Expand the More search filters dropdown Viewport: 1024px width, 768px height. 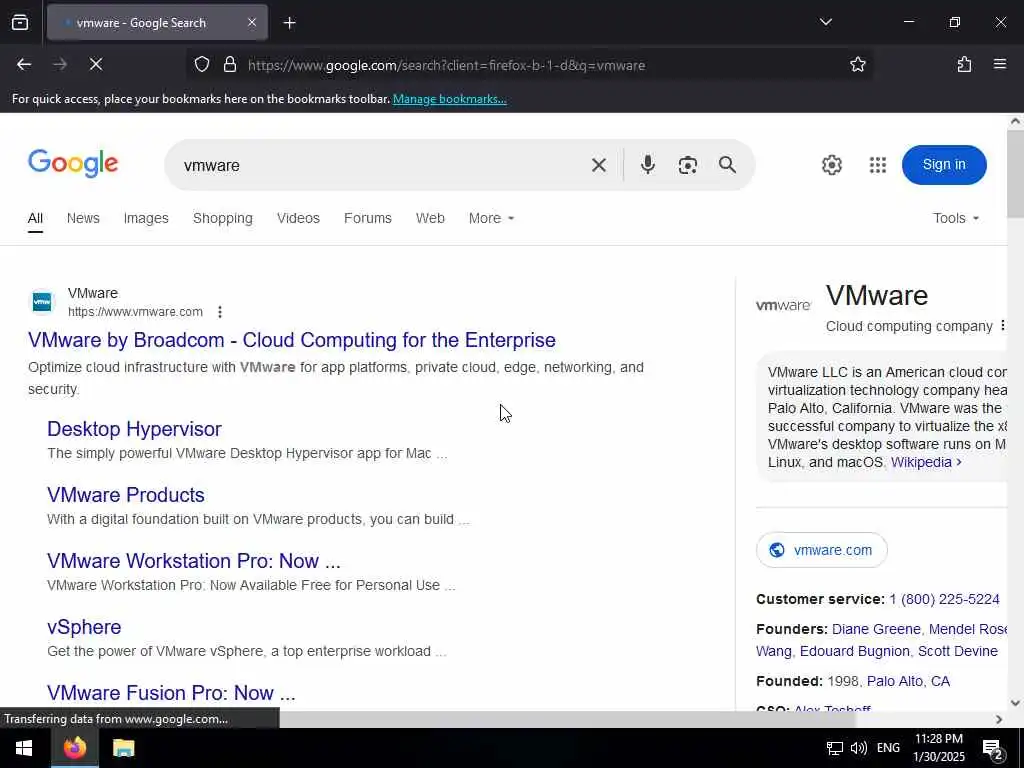coord(491,218)
